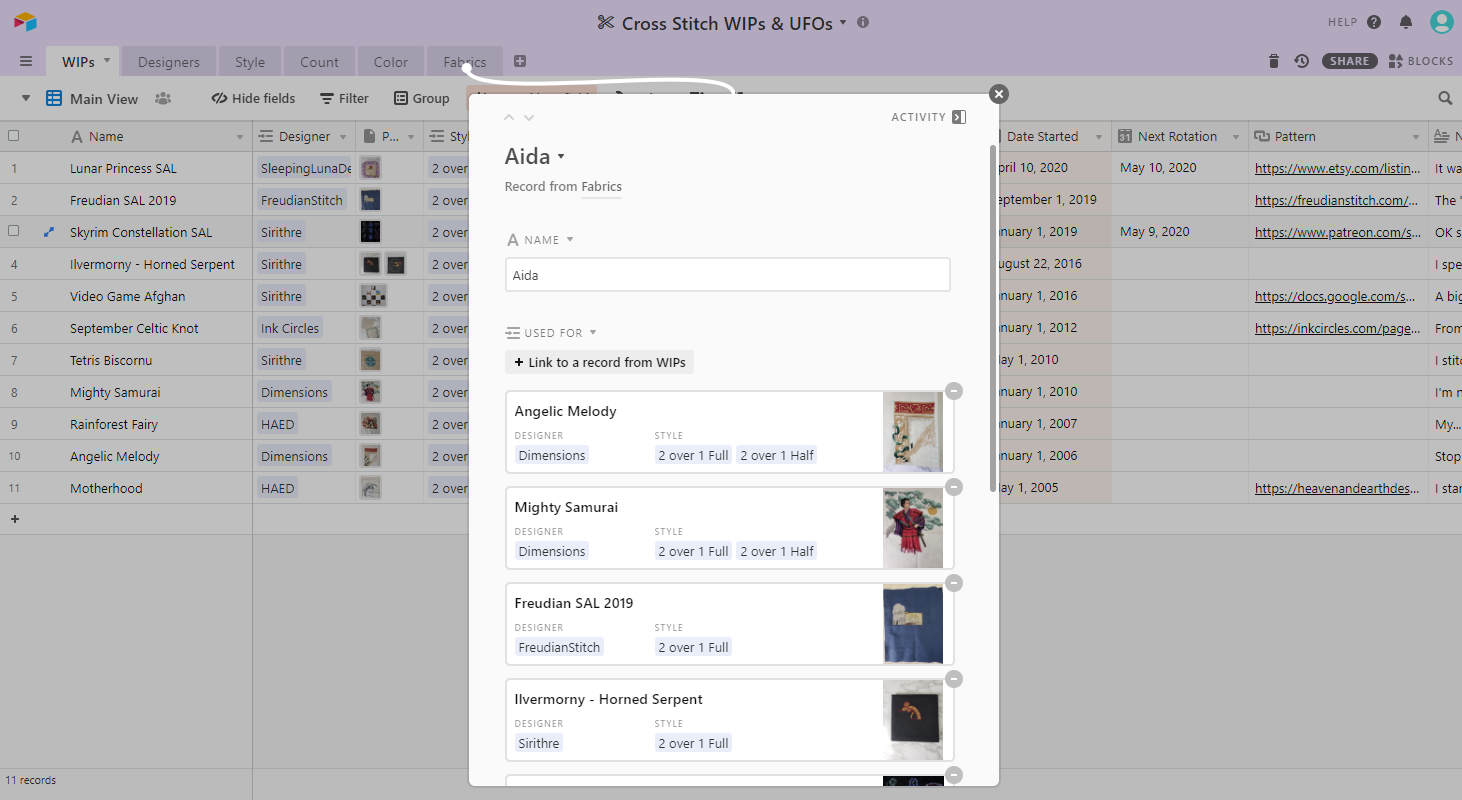Open the notifications bell
Viewport: 1462px width, 800px height.
click(1404, 20)
